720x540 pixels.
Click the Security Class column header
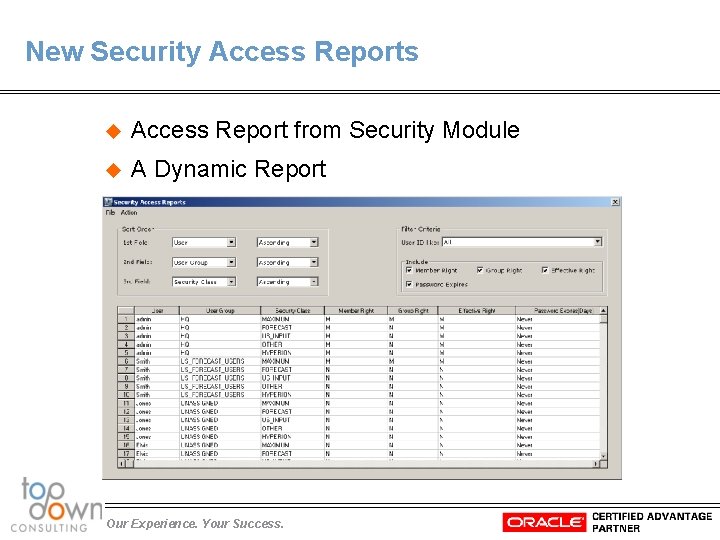click(292, 311)
